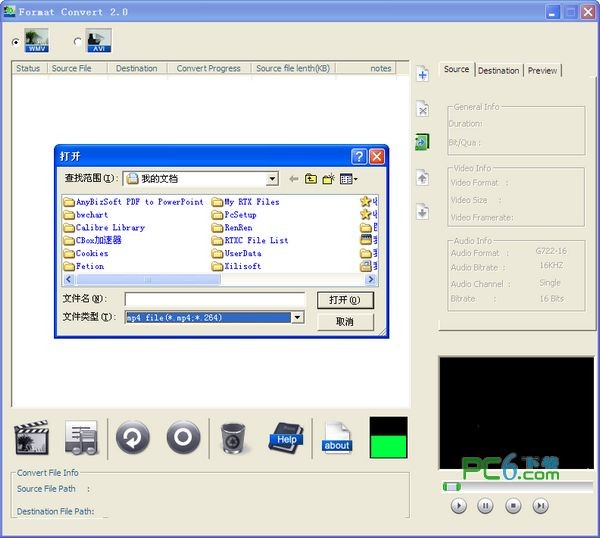The width and height of the screenshot is (600, 538).
Task: Click the dialog's help question mark button
Action: (359, 157)
